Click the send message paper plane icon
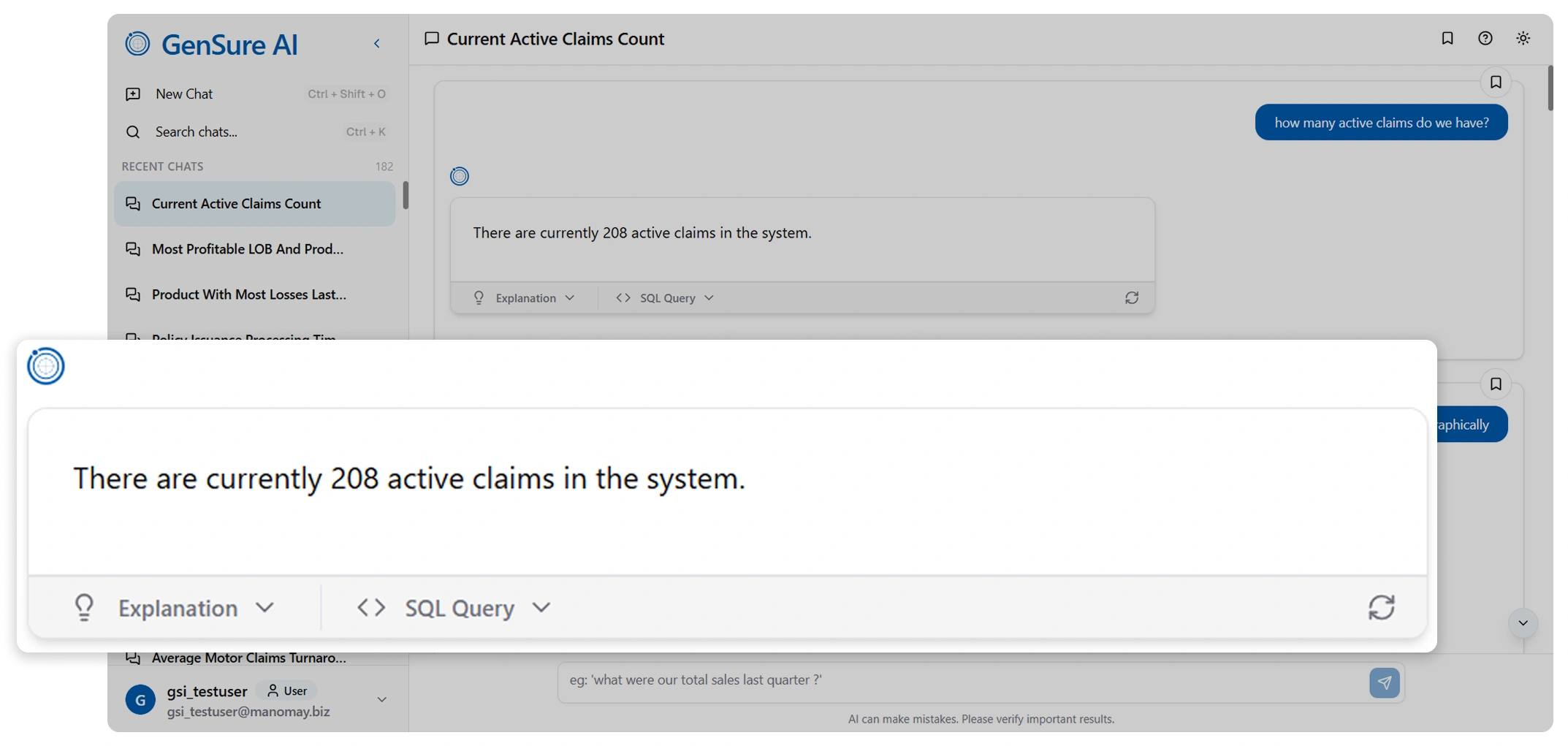The width and height of the screenshot is (1568, 746). pyautogui.click(x=1384, y=682)
